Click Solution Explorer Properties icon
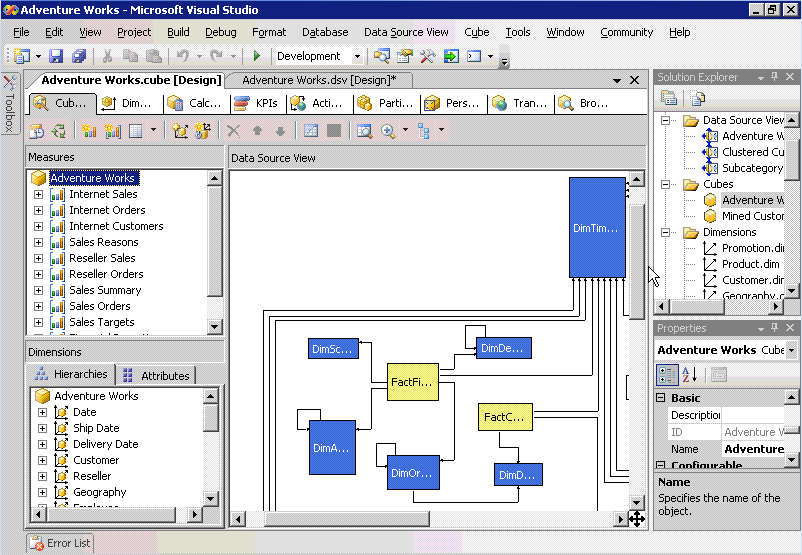802x555 pixels. tap(669, 97)
